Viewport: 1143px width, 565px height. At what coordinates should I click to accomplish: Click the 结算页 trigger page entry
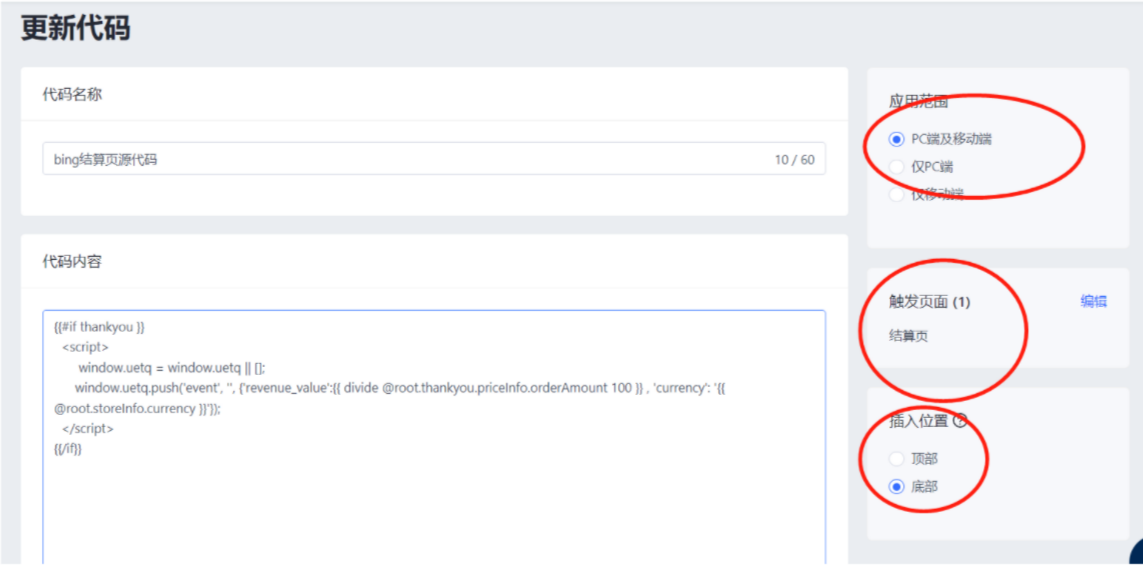point(909,335)
